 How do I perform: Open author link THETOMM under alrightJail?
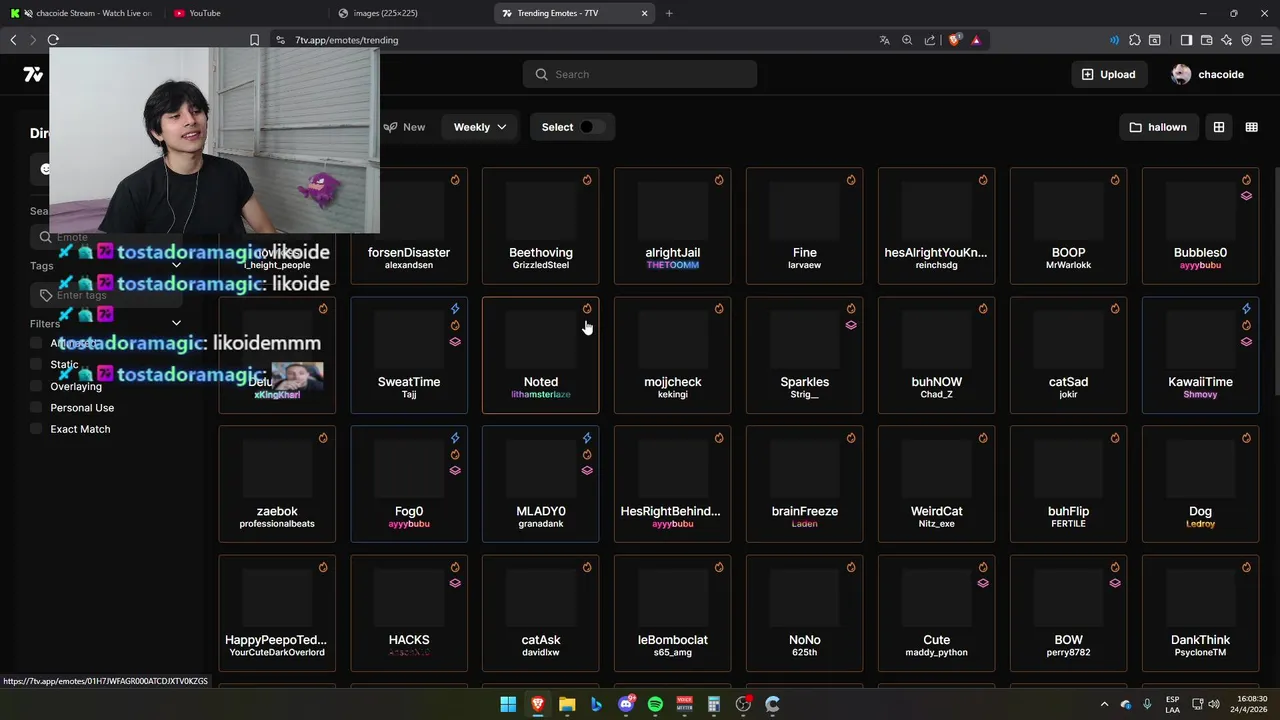[x=673, y=265]
